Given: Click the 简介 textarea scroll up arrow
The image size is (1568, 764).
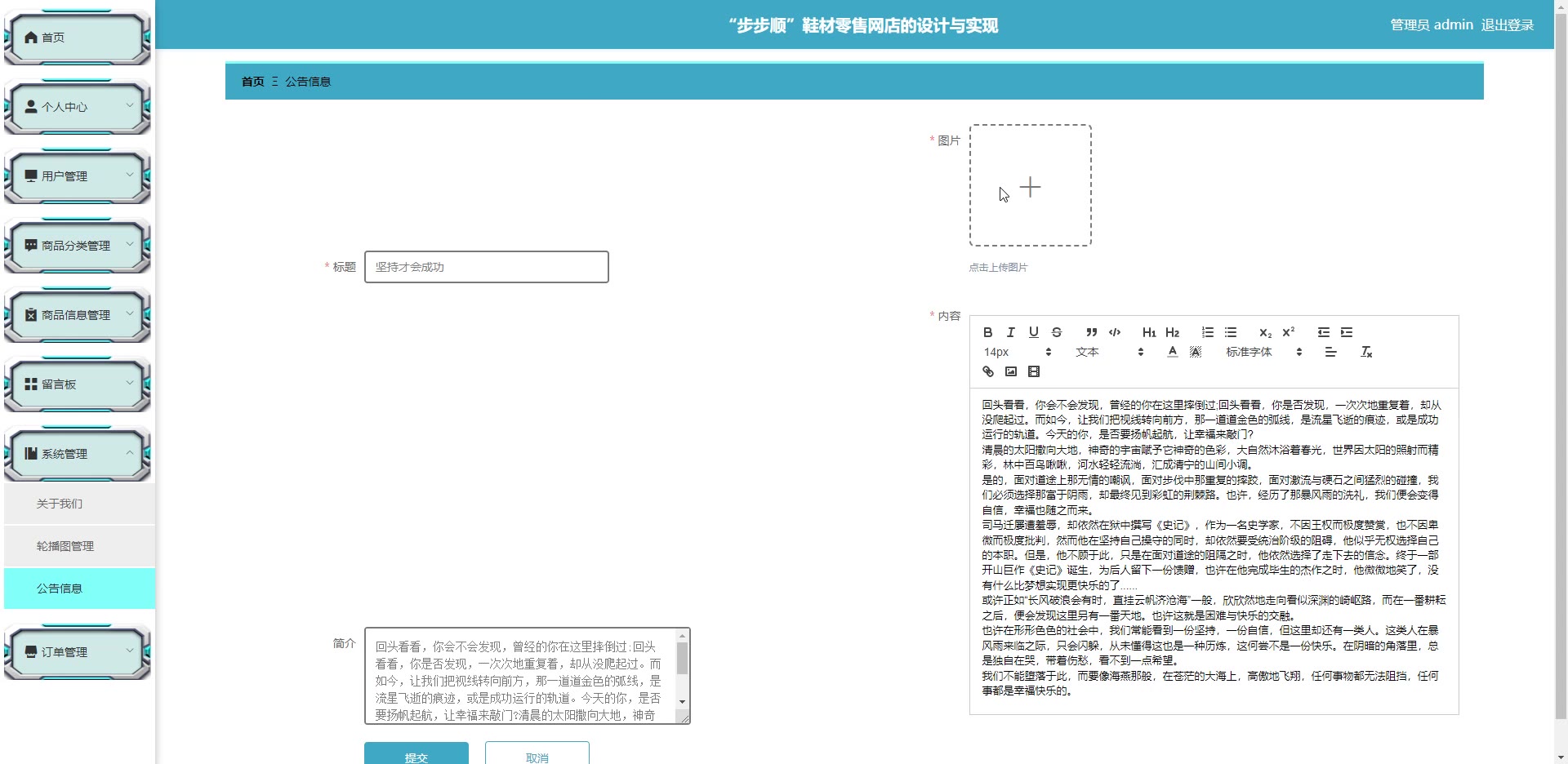Looking at the screenshot, I should click(x=682, y=636).
